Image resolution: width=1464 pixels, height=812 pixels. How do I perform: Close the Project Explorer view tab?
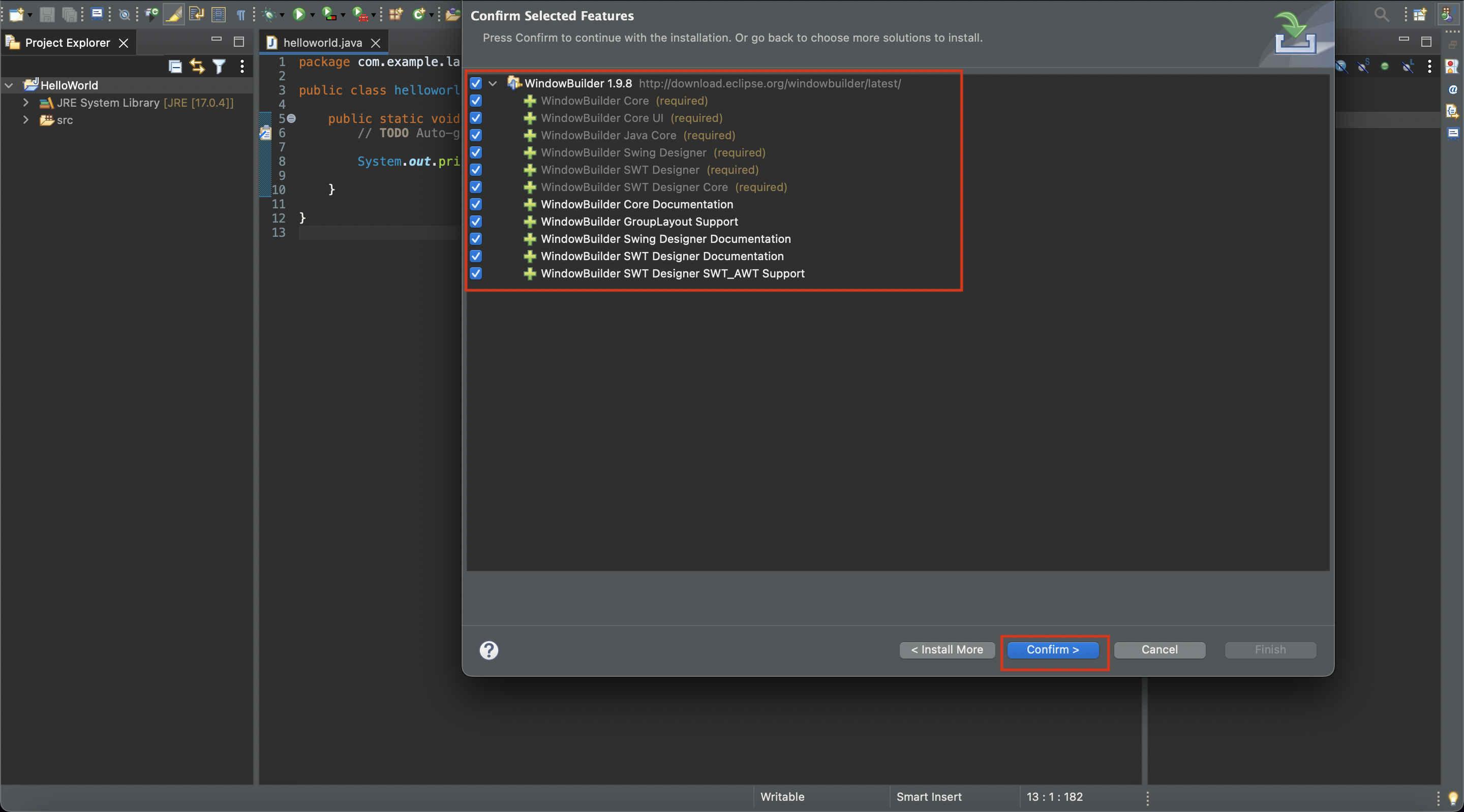[x=124, y=43]
